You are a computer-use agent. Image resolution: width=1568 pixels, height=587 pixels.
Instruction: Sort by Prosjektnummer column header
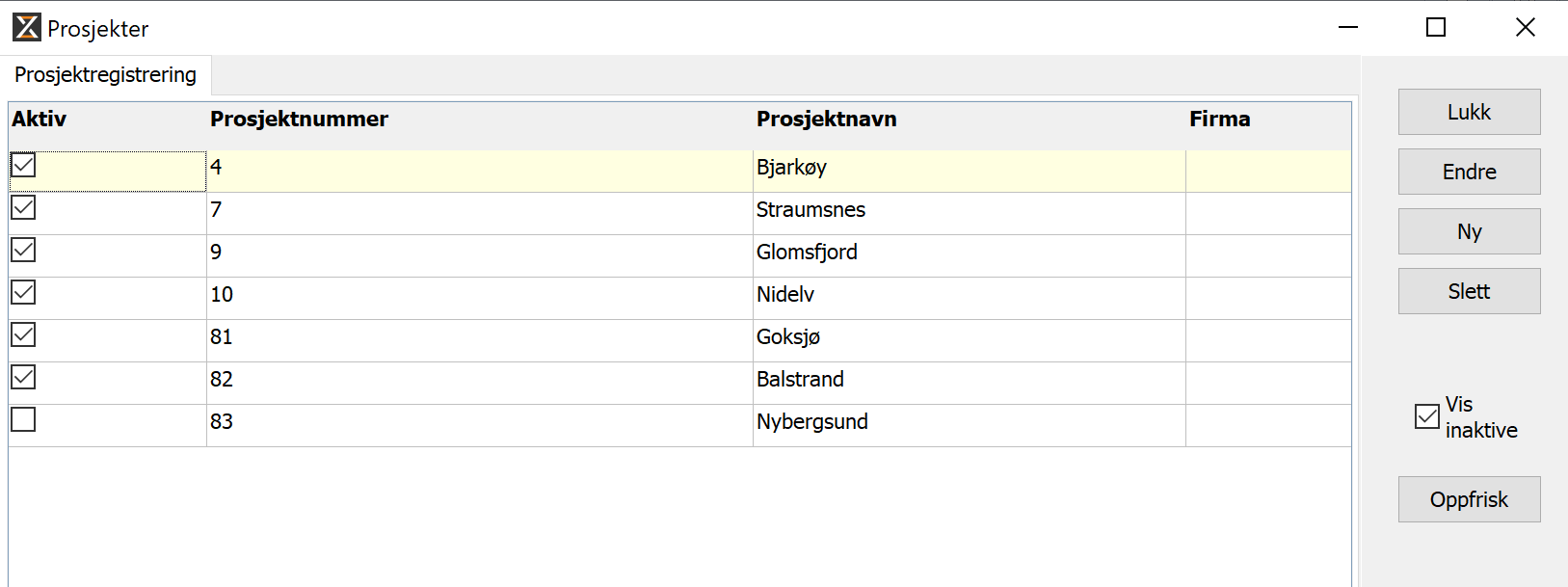pyautogui.click(x=299, y=120)
